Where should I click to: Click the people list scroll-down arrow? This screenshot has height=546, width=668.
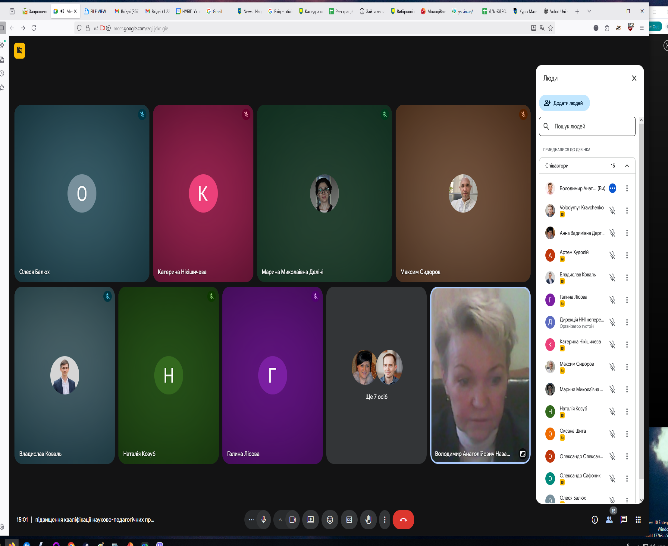click(641, 500)
